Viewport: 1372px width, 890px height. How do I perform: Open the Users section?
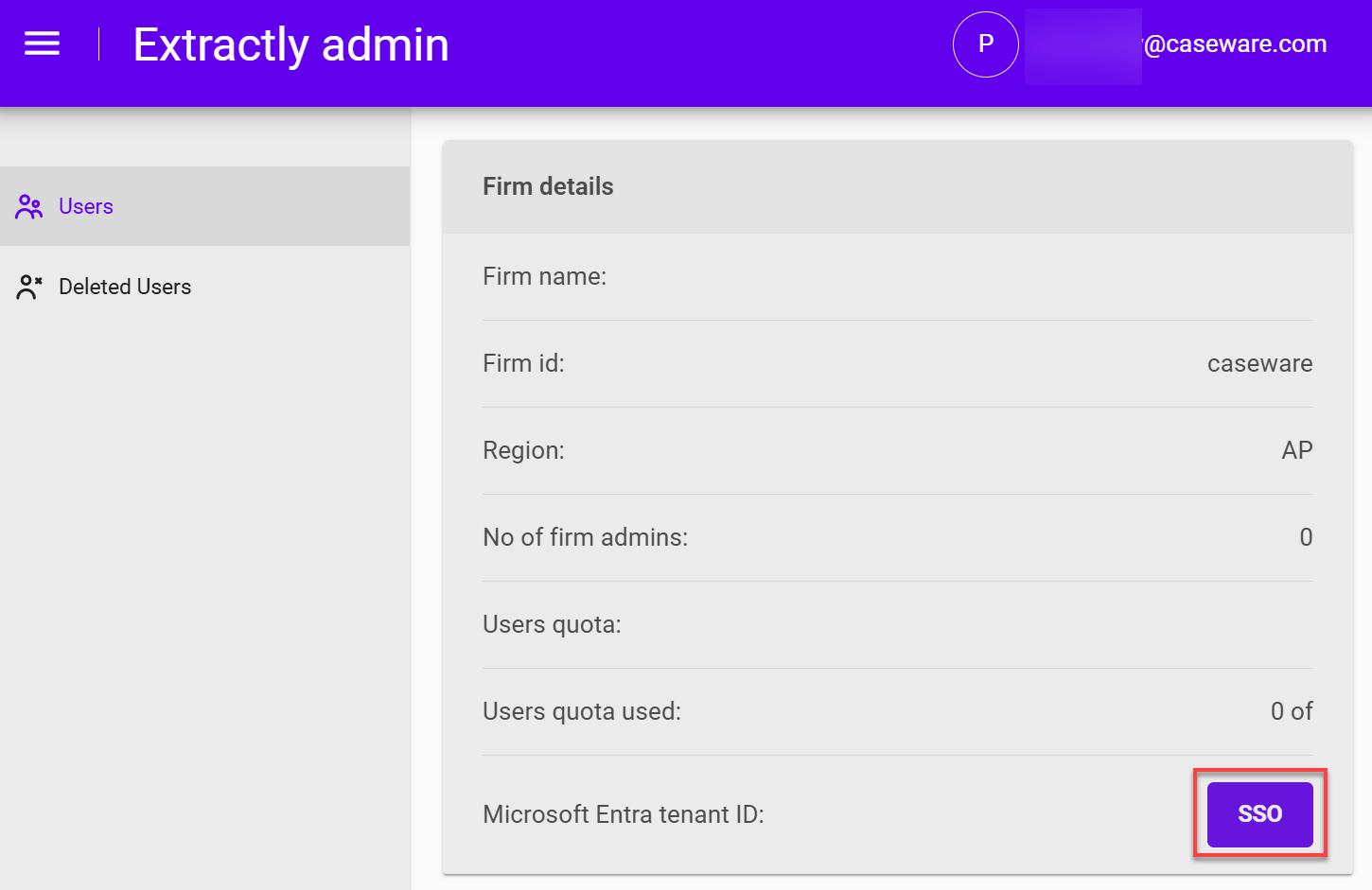click(85, 206)
